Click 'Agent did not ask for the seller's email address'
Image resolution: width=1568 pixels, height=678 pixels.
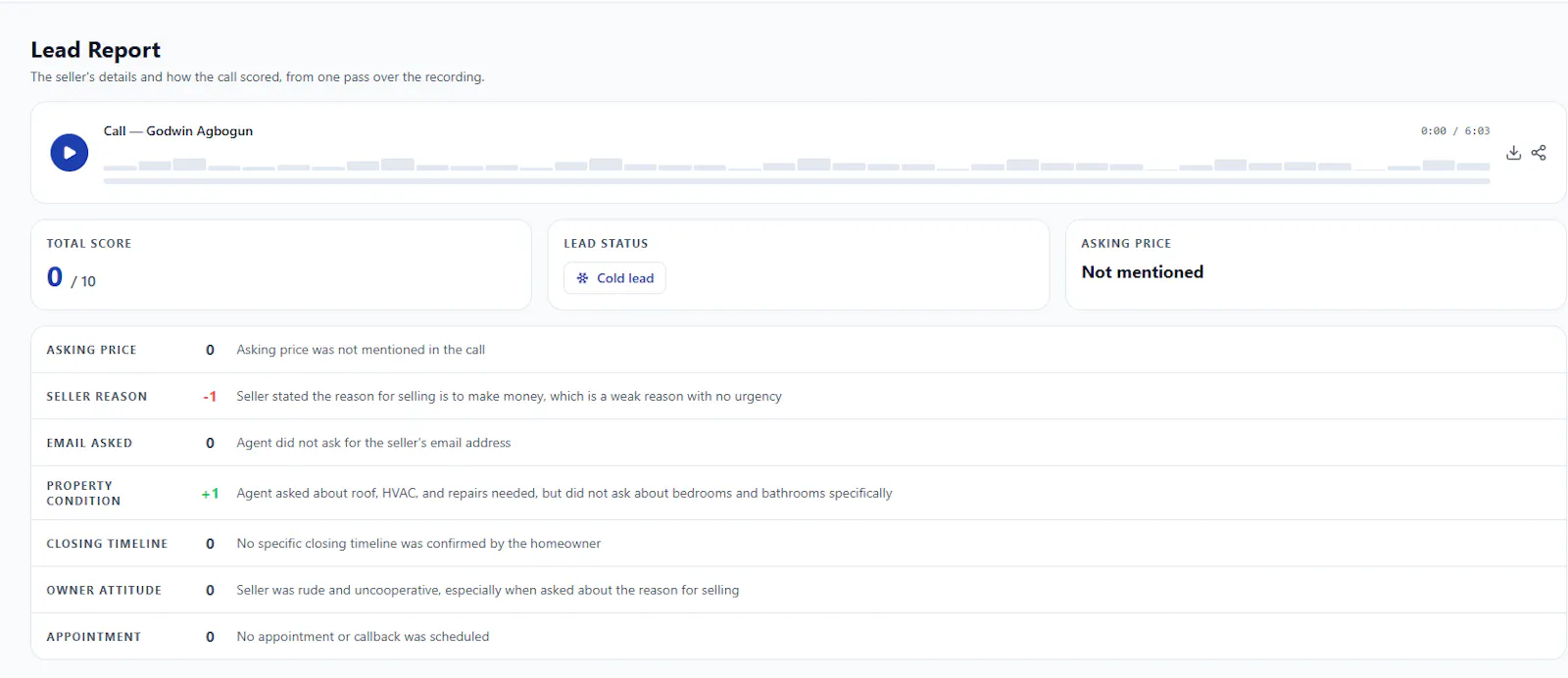coord(373,443)
